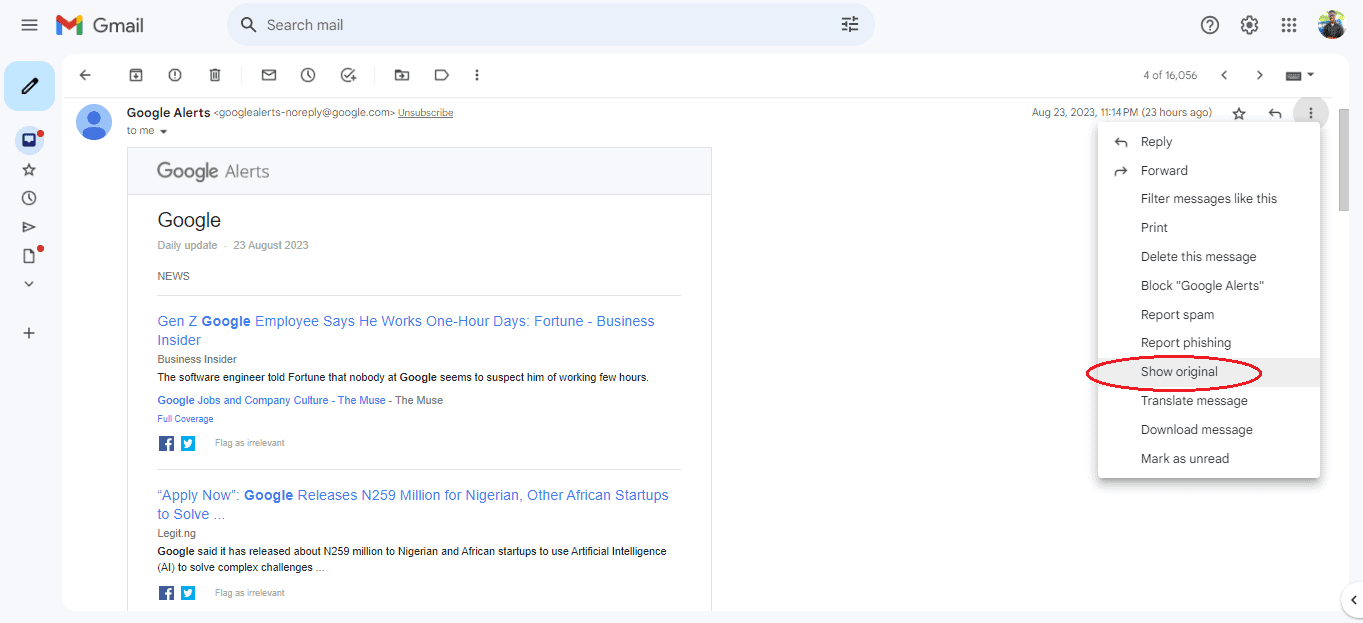1363x623 pixels.
Task: Open the main menu hamburger icon
Action: coord(29,25)
